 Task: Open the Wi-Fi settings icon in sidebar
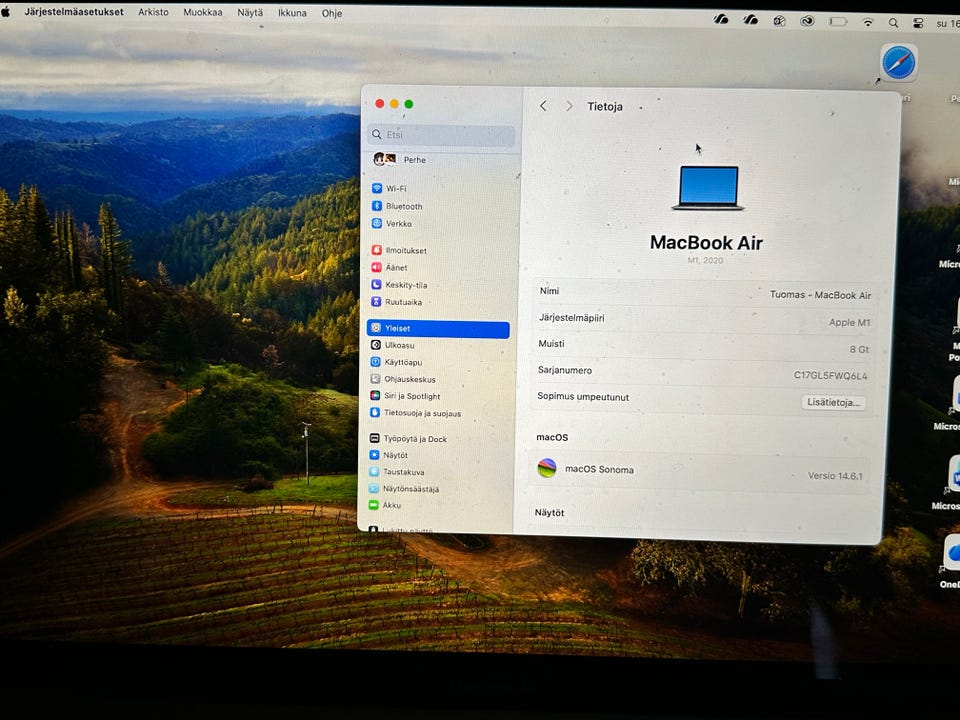[x=377, y=189]
